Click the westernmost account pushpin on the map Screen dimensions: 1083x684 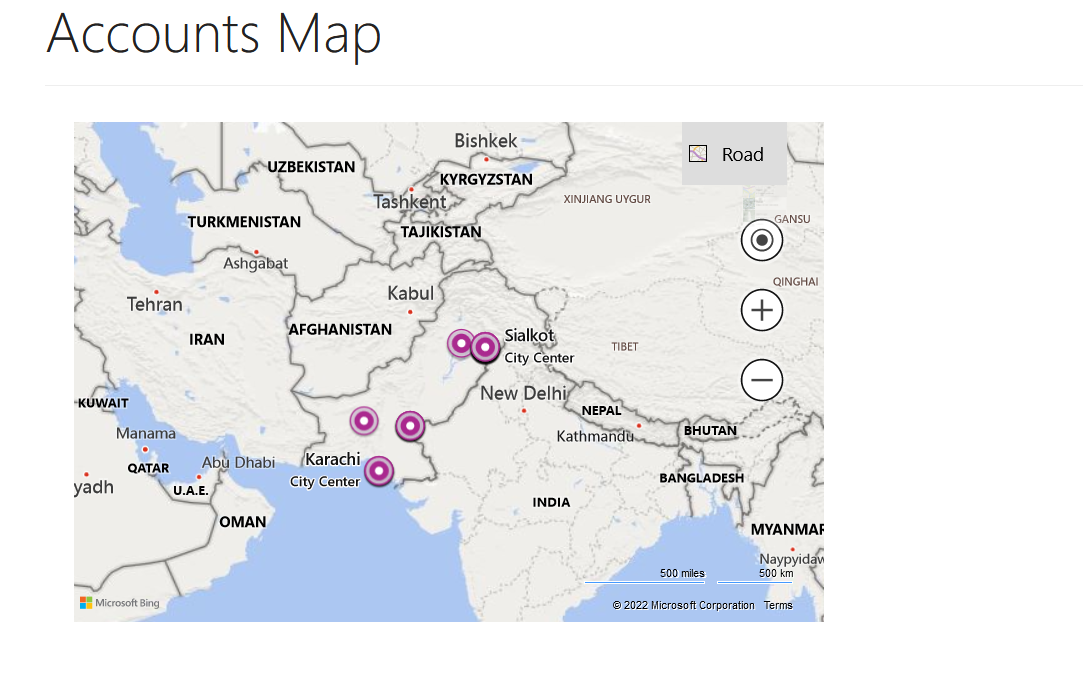tap(362, 421)
